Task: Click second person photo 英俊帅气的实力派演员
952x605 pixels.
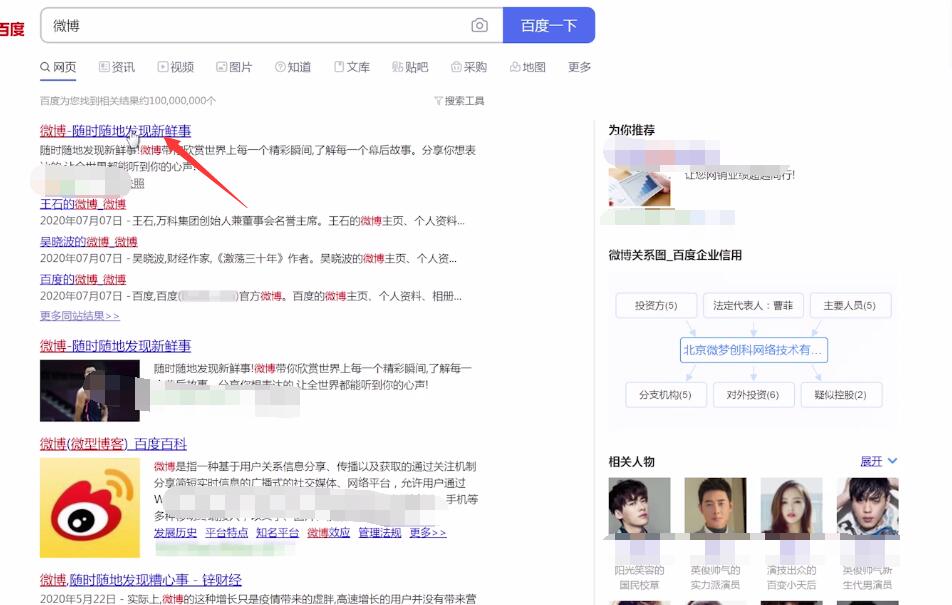Action: (715, 507)
